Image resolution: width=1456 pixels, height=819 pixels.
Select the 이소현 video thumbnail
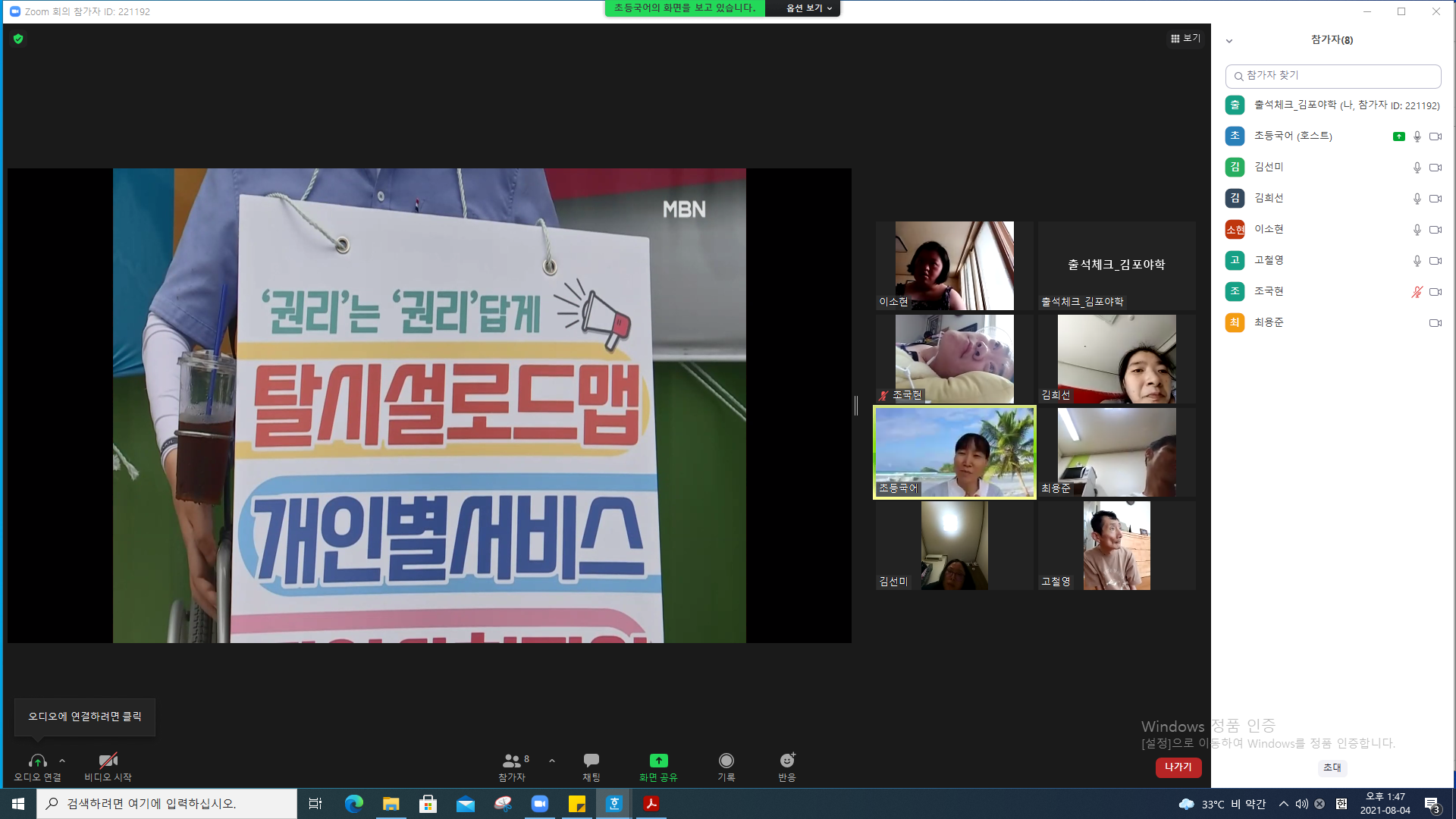(x=955, y=265)
